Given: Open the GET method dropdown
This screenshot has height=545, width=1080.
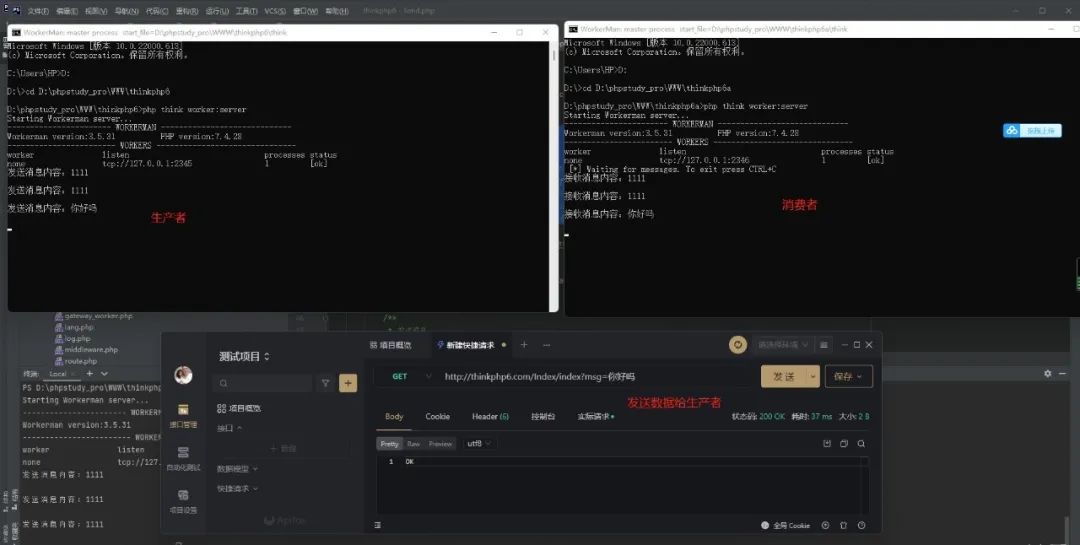Looking at the screenshot, I should [x=411, y=377].
